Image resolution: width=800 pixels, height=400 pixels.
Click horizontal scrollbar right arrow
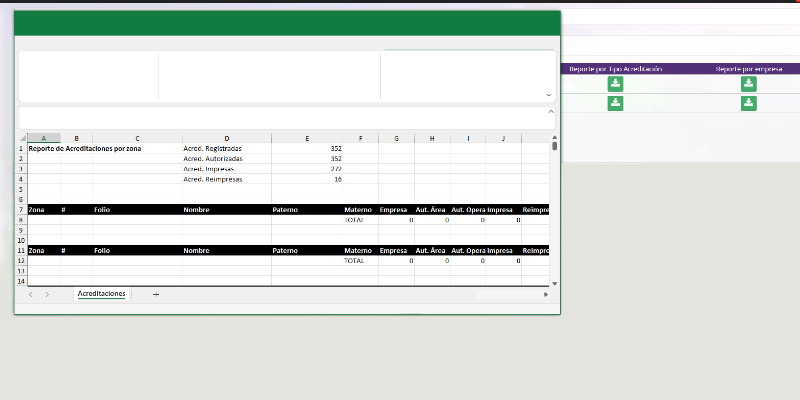click(x=546, y=294)
